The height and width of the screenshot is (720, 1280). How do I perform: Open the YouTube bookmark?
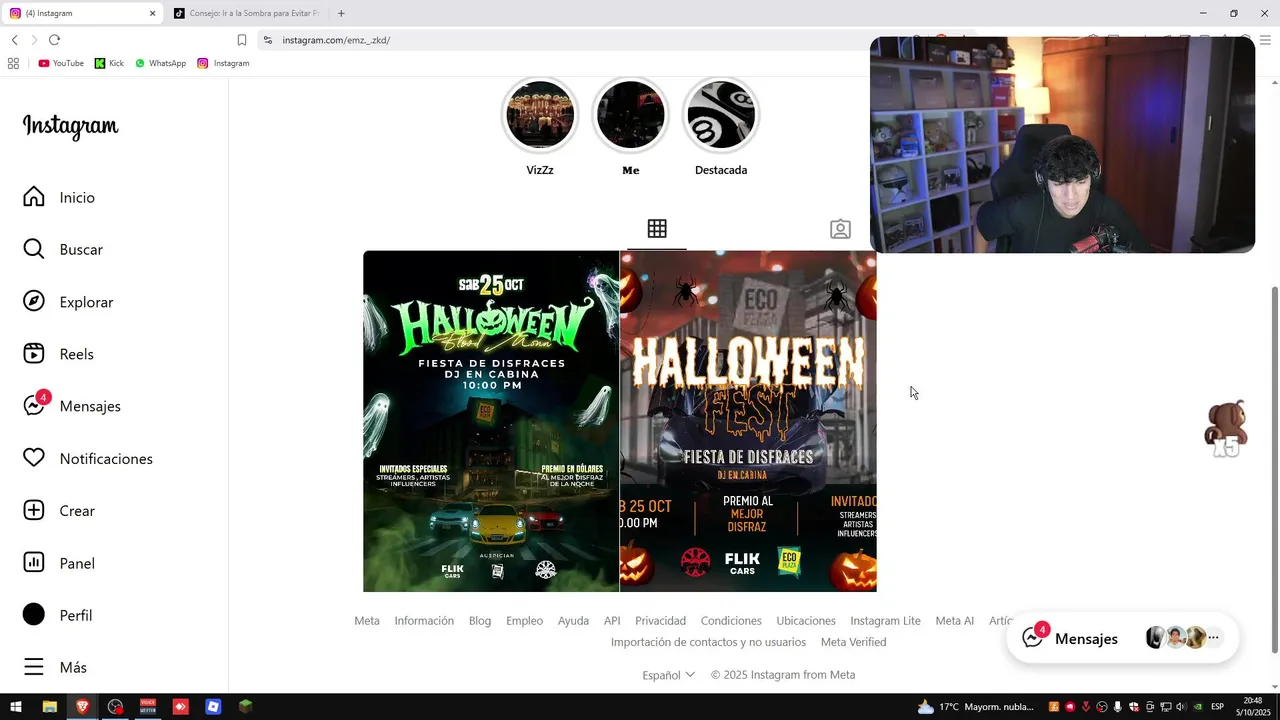tap(61, 63)
